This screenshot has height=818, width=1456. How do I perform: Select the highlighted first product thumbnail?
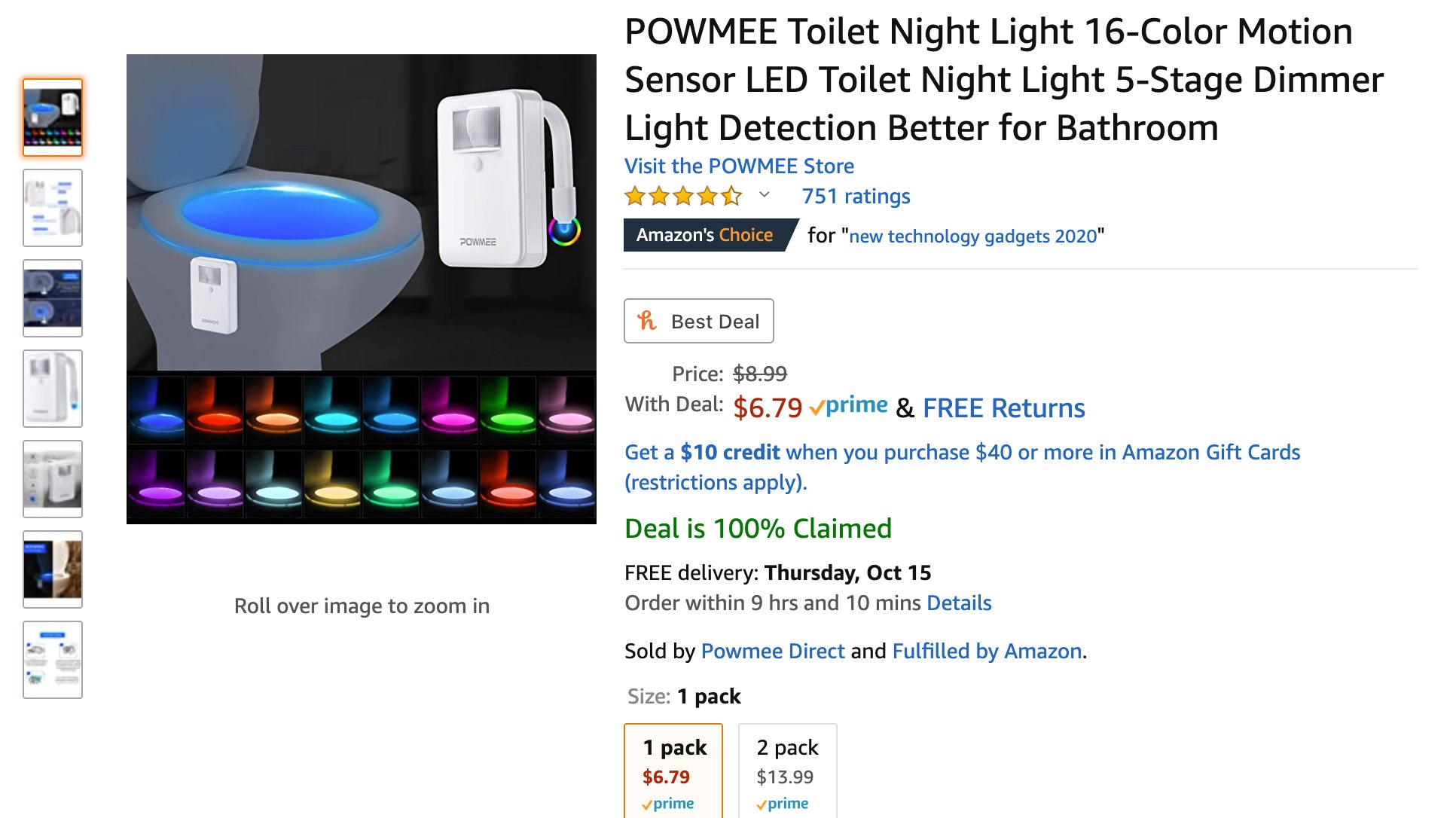(53, 117)
